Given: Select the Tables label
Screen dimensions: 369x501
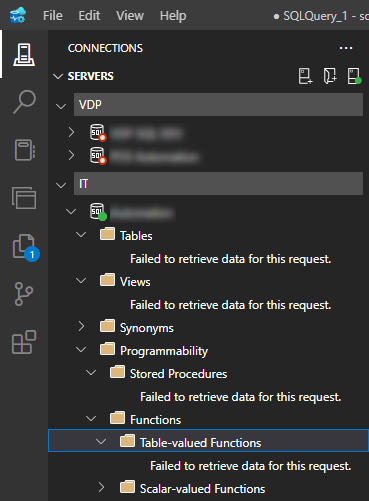Looking at the screenshot, I should (136, 236).
